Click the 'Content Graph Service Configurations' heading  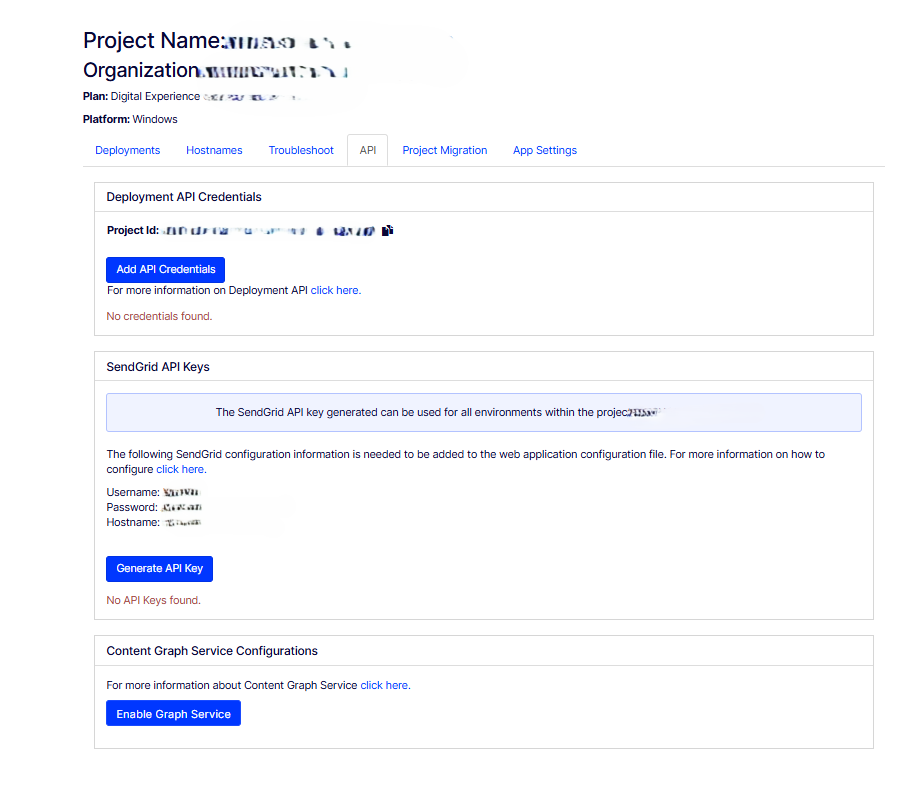pyautogui.click(x=212, y=651)
